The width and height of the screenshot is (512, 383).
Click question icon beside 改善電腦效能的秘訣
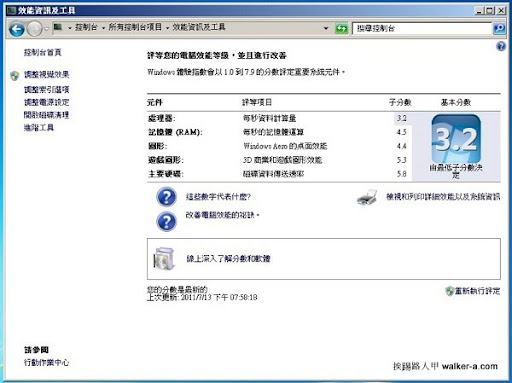click(x=166, y=222)
